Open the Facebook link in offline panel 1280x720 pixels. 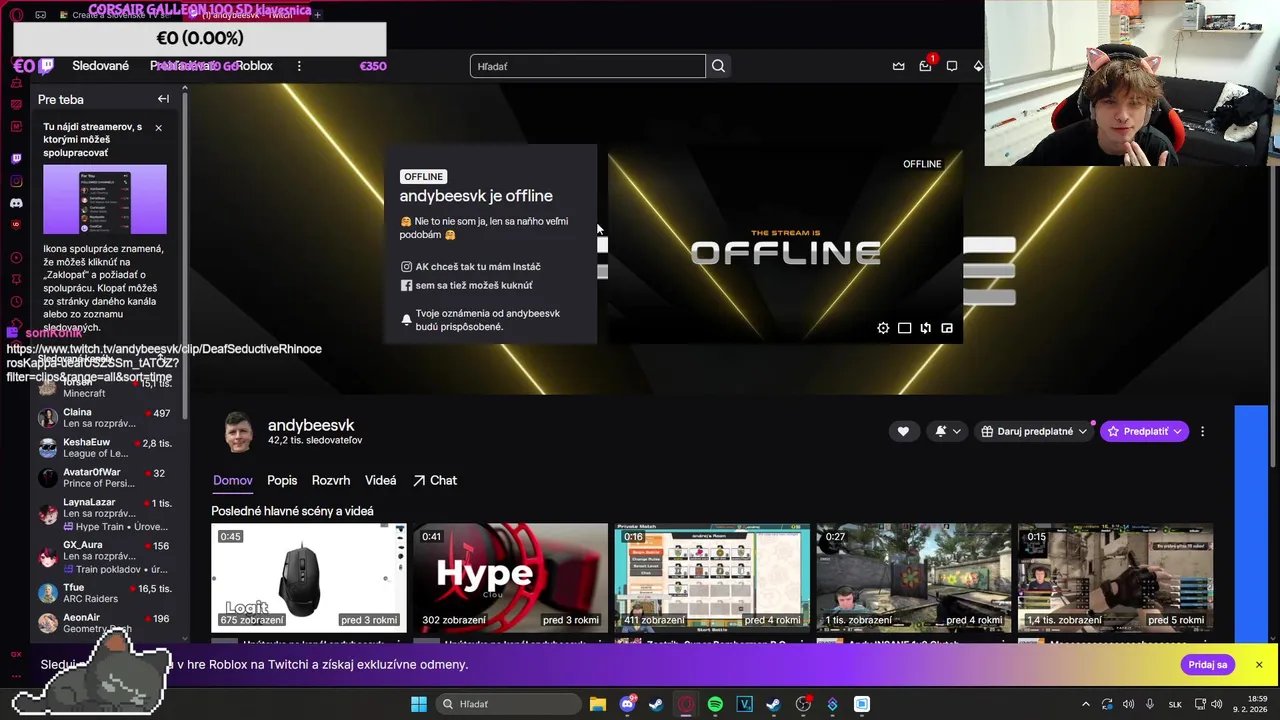466,285
